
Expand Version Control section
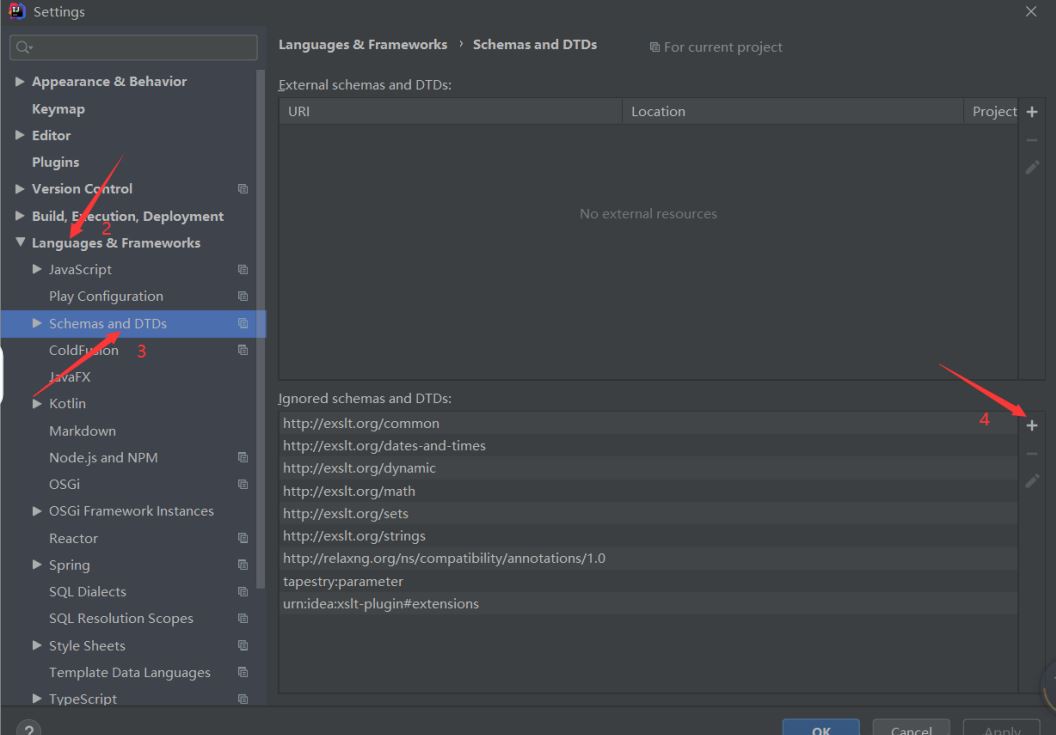coord(20,189)
